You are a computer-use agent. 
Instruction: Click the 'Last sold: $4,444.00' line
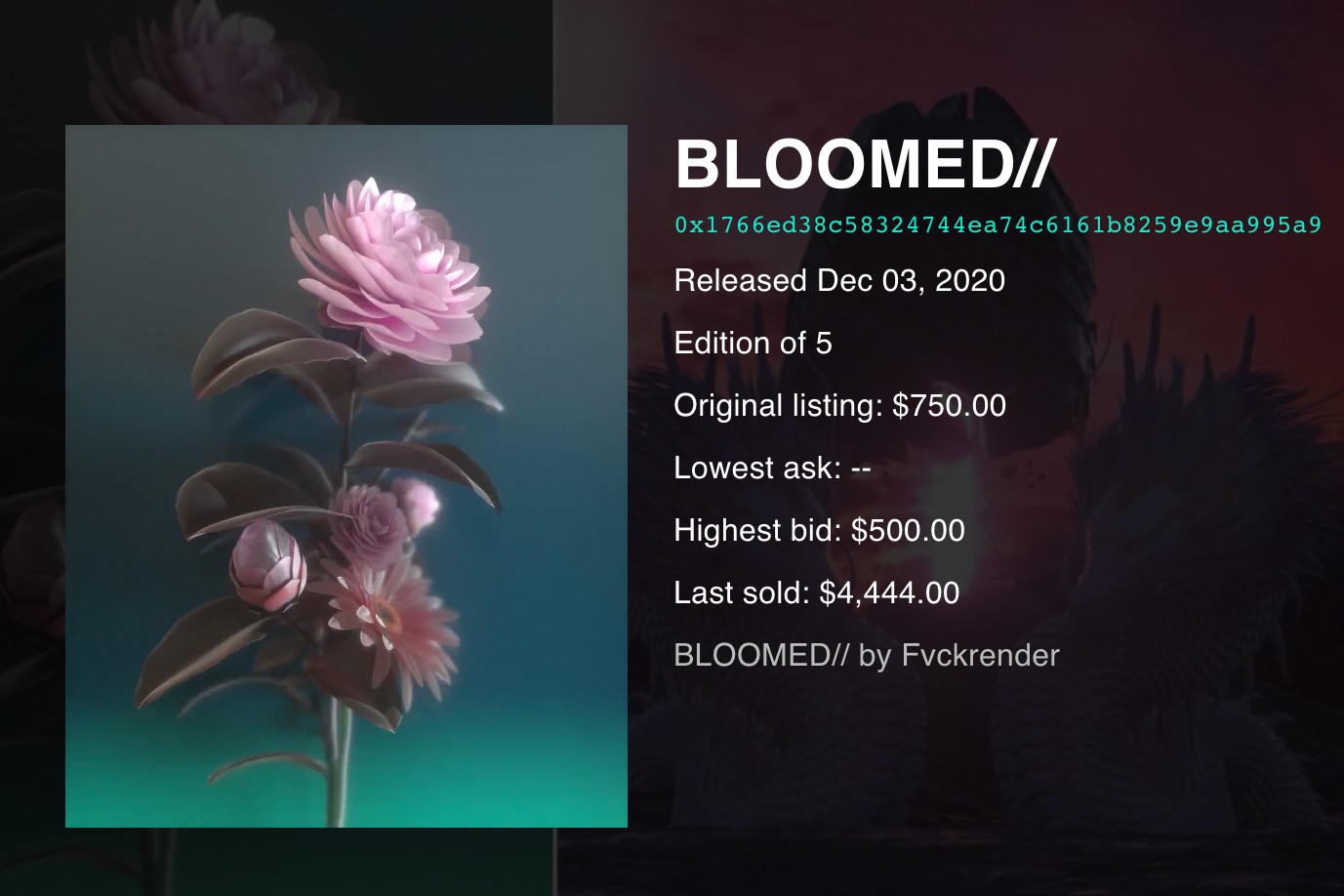coord(817,593)
